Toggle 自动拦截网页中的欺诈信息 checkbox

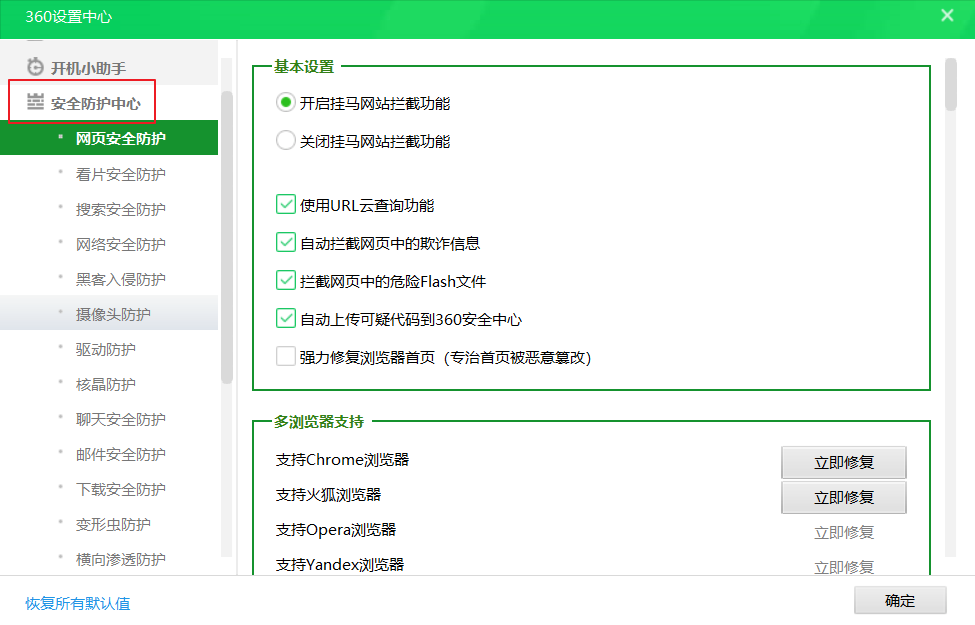[x=285, y=242]
